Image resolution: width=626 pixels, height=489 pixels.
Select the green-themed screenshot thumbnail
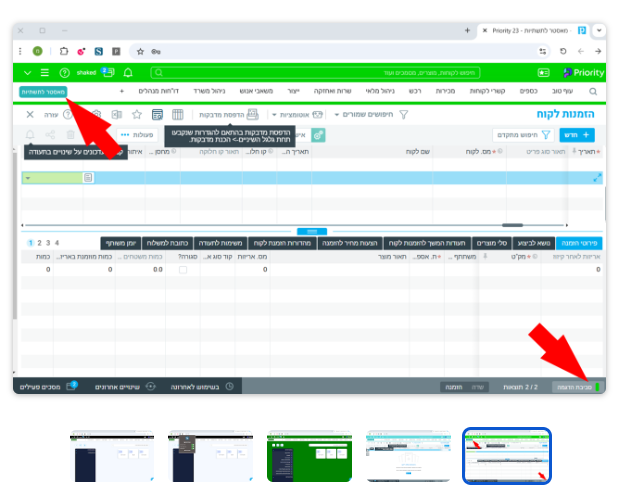pyautogui.click(x=309, y=456)
